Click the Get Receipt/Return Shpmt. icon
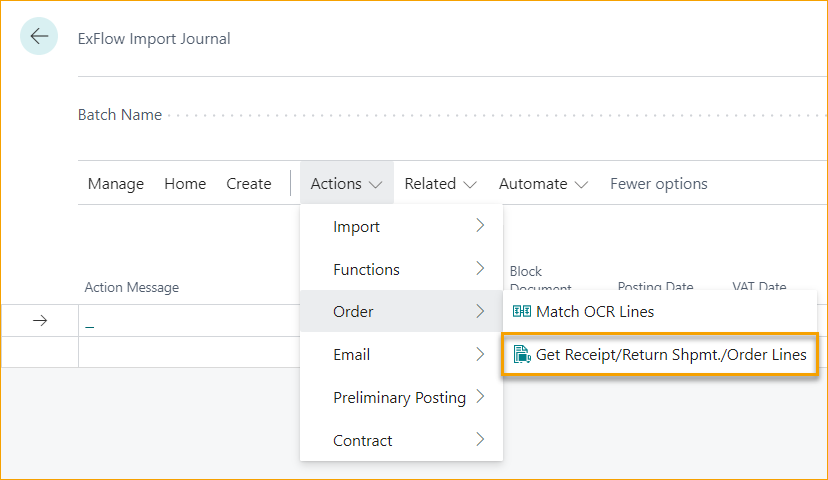The image size is (828, 480). (x=522, y=354)
